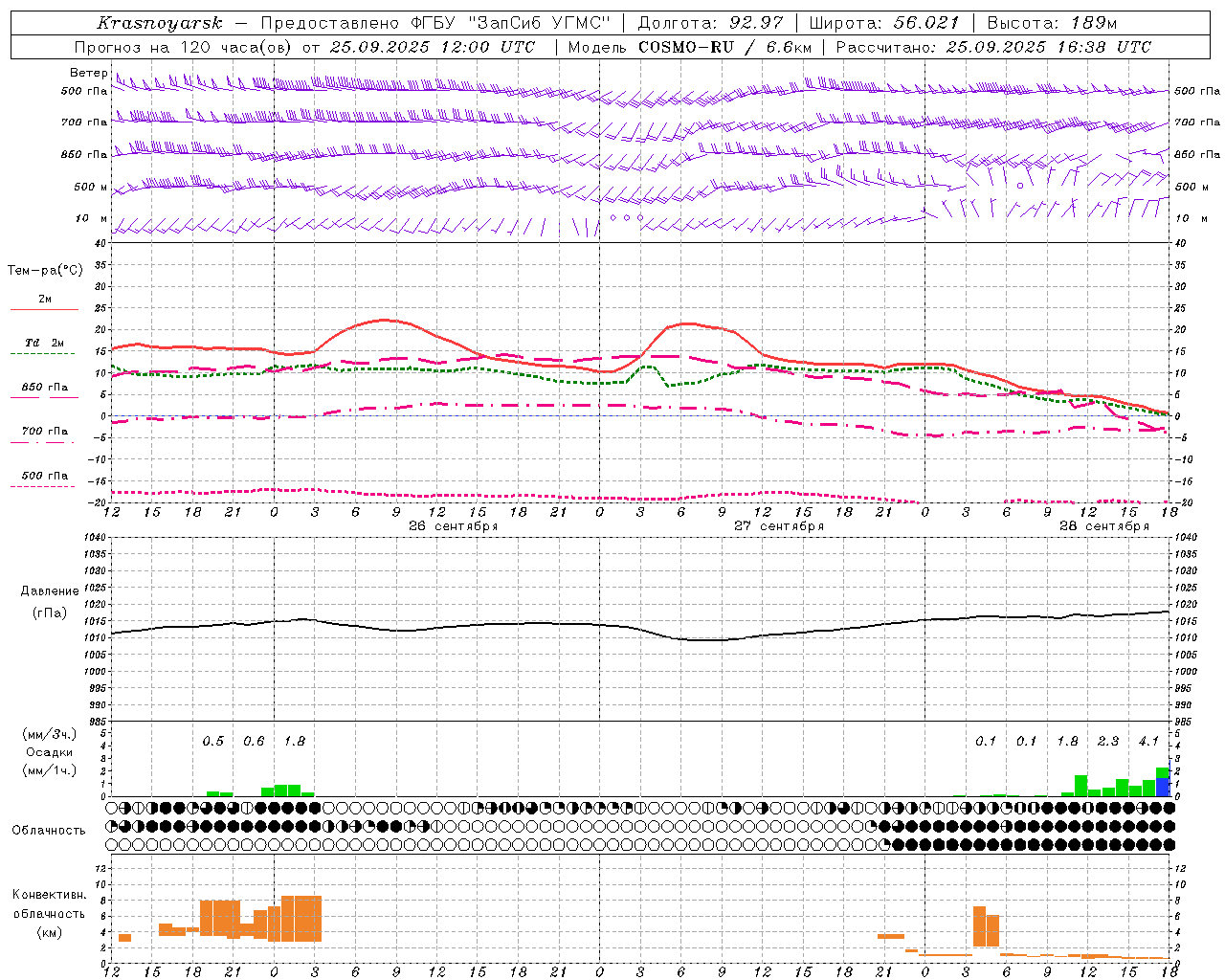Click the '10 м' wind level label on left
The image size is (1225, 980).
click(x=92, y=218)
